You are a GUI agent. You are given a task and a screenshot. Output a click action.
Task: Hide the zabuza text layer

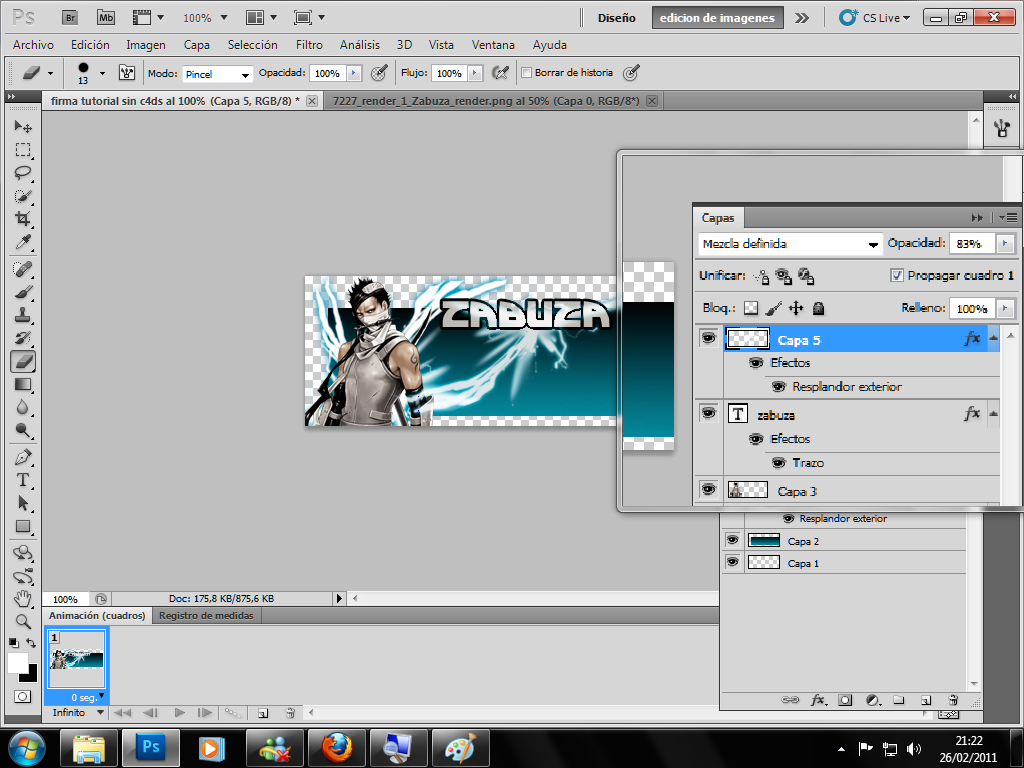[x=709, y=413]
